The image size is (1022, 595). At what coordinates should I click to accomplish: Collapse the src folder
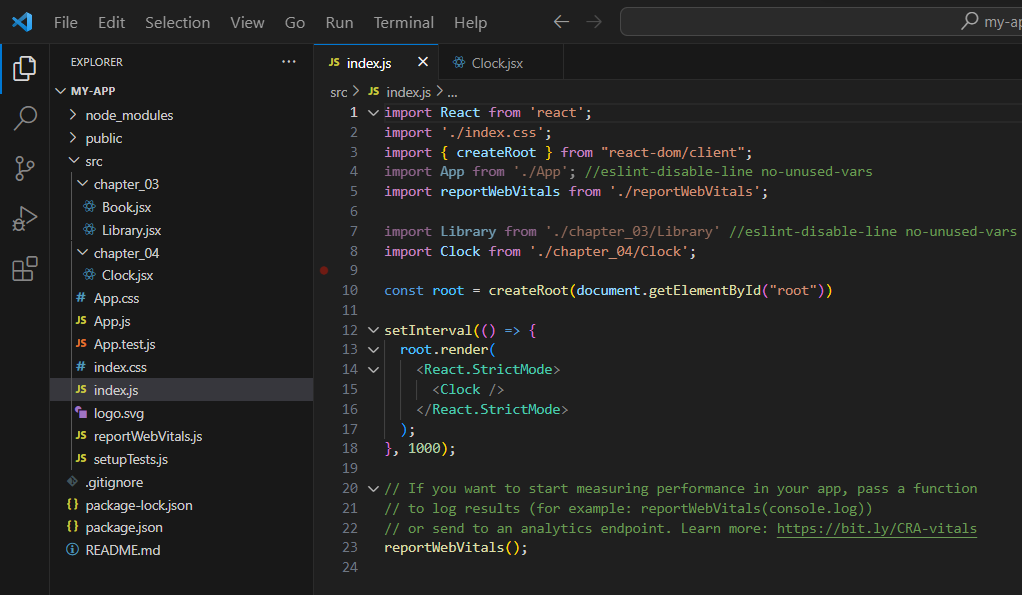pos(74,160)
